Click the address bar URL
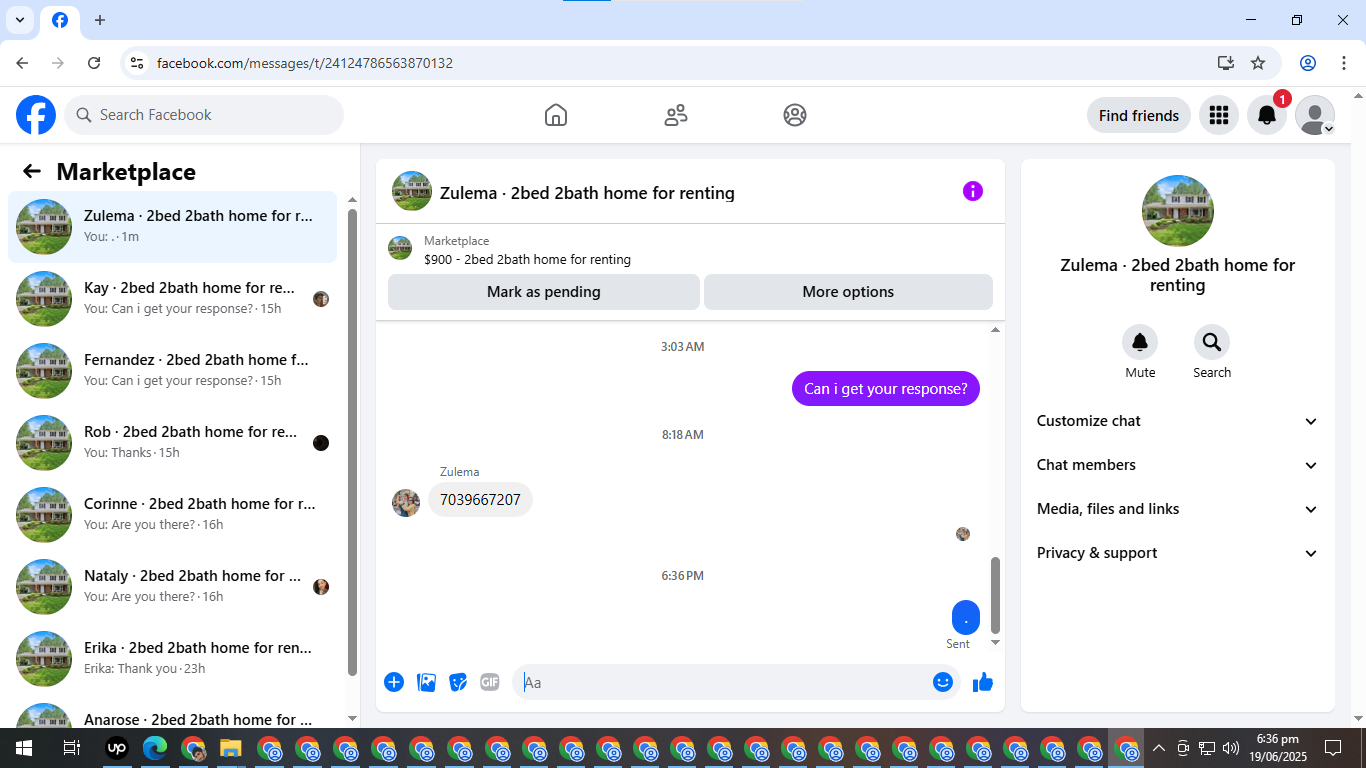This screenshot has width=1366, height=768. pyautogui.click(x=305, y=63)
